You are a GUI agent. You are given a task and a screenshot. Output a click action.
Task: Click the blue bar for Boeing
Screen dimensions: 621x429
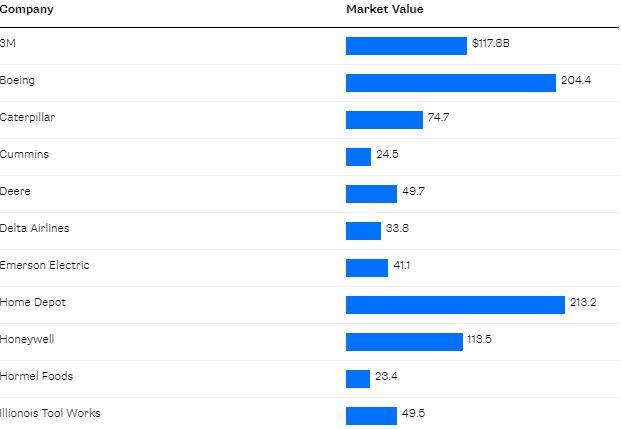450,82
